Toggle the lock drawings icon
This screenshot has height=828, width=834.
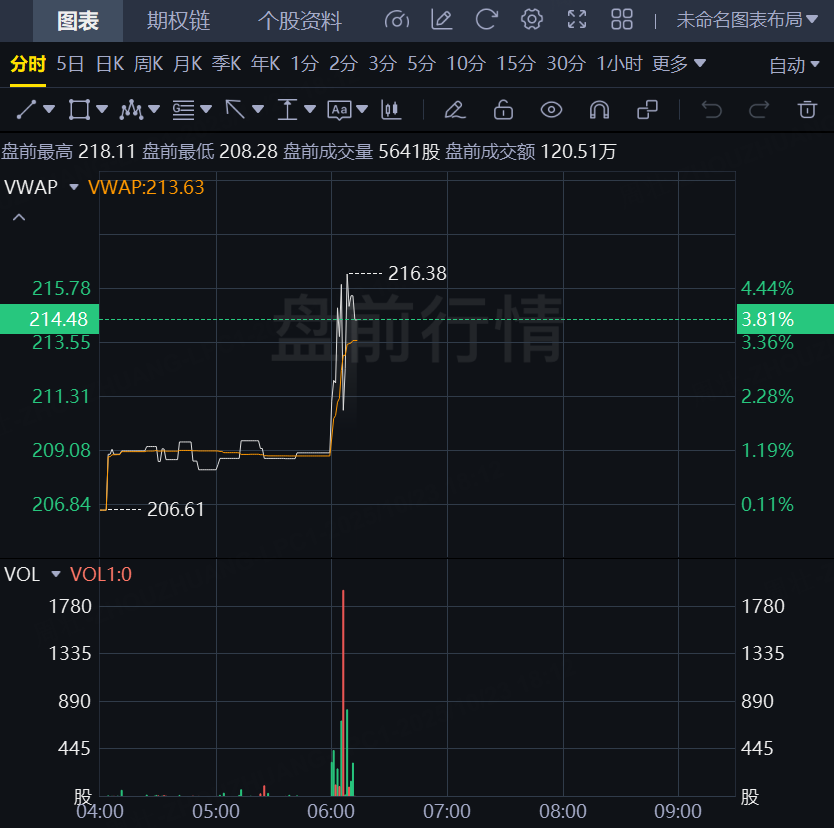[503, 110]
